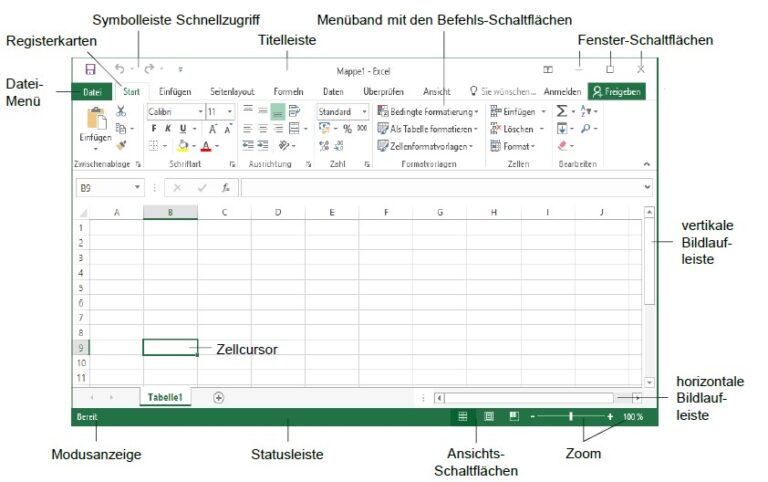Apply fill color with paint bucket icon

(183, 145)
